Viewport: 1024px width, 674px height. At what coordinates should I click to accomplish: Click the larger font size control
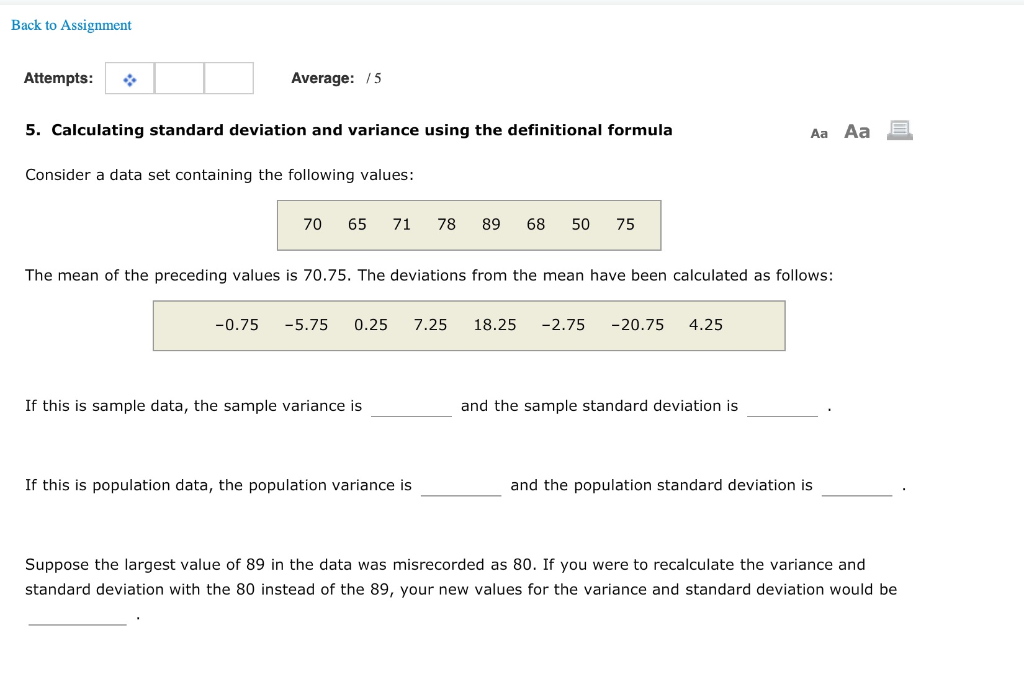click(x=856, y=131)
